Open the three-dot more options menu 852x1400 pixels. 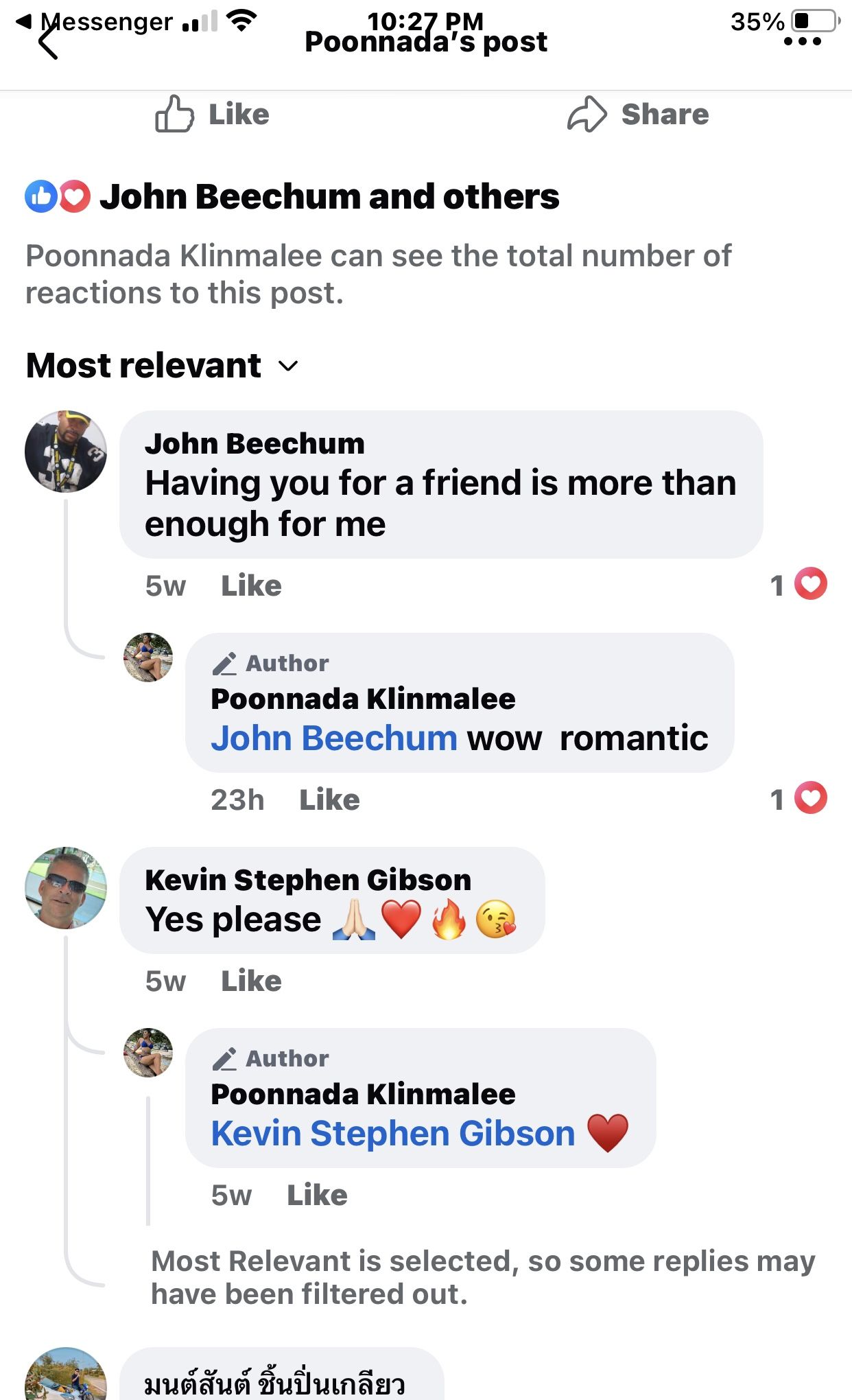click(x=802, y=42)
